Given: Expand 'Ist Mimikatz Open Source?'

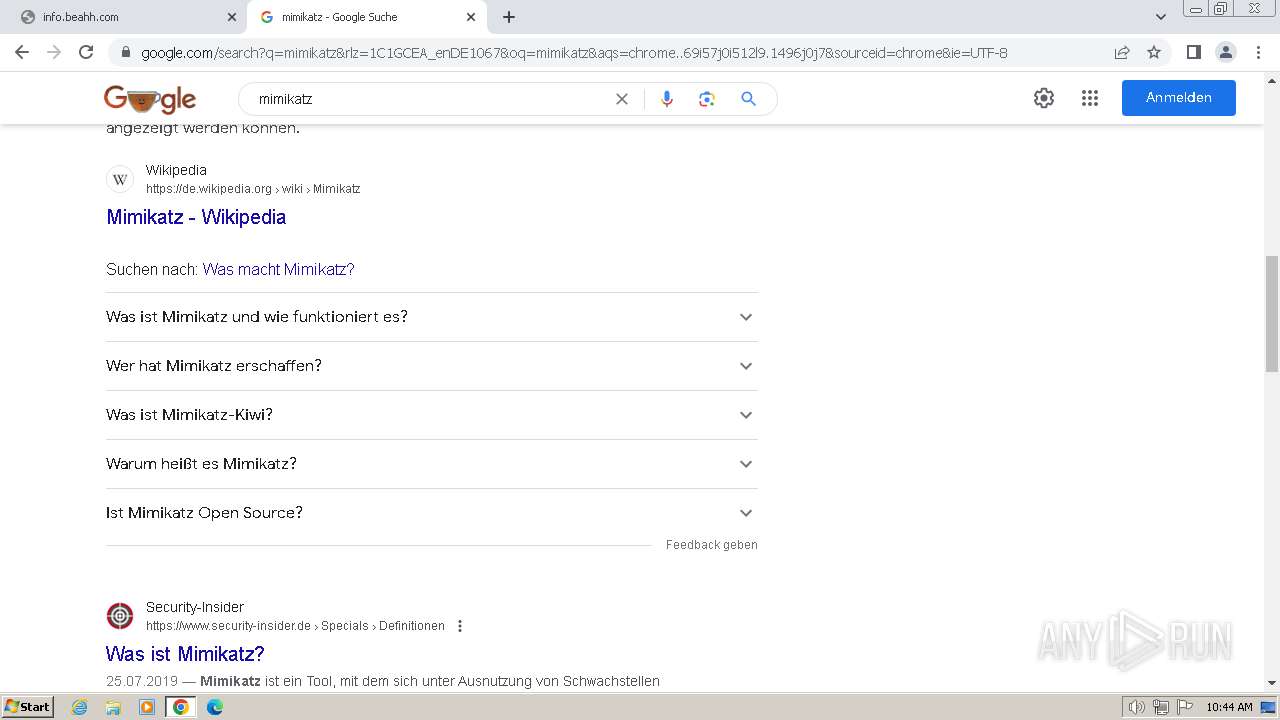Looking at the screenshot, I should click(x=432, y=513).
